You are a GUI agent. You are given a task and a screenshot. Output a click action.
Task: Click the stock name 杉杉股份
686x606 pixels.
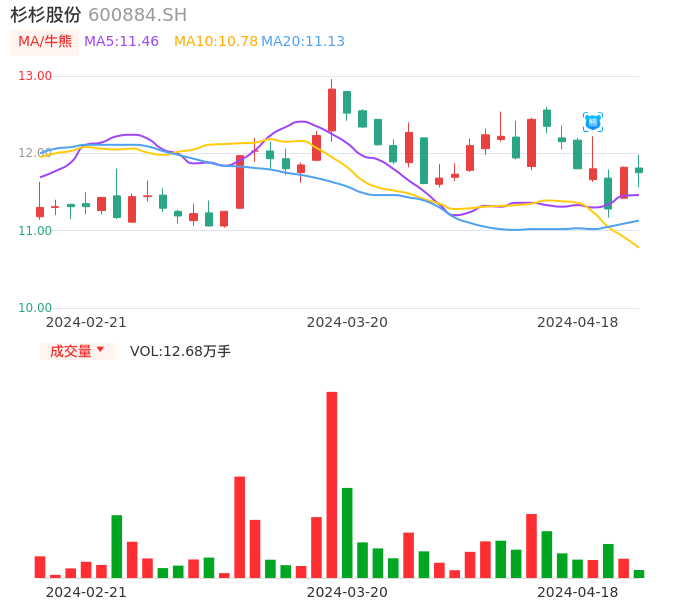pyautogui.click(x=46, y=15)
